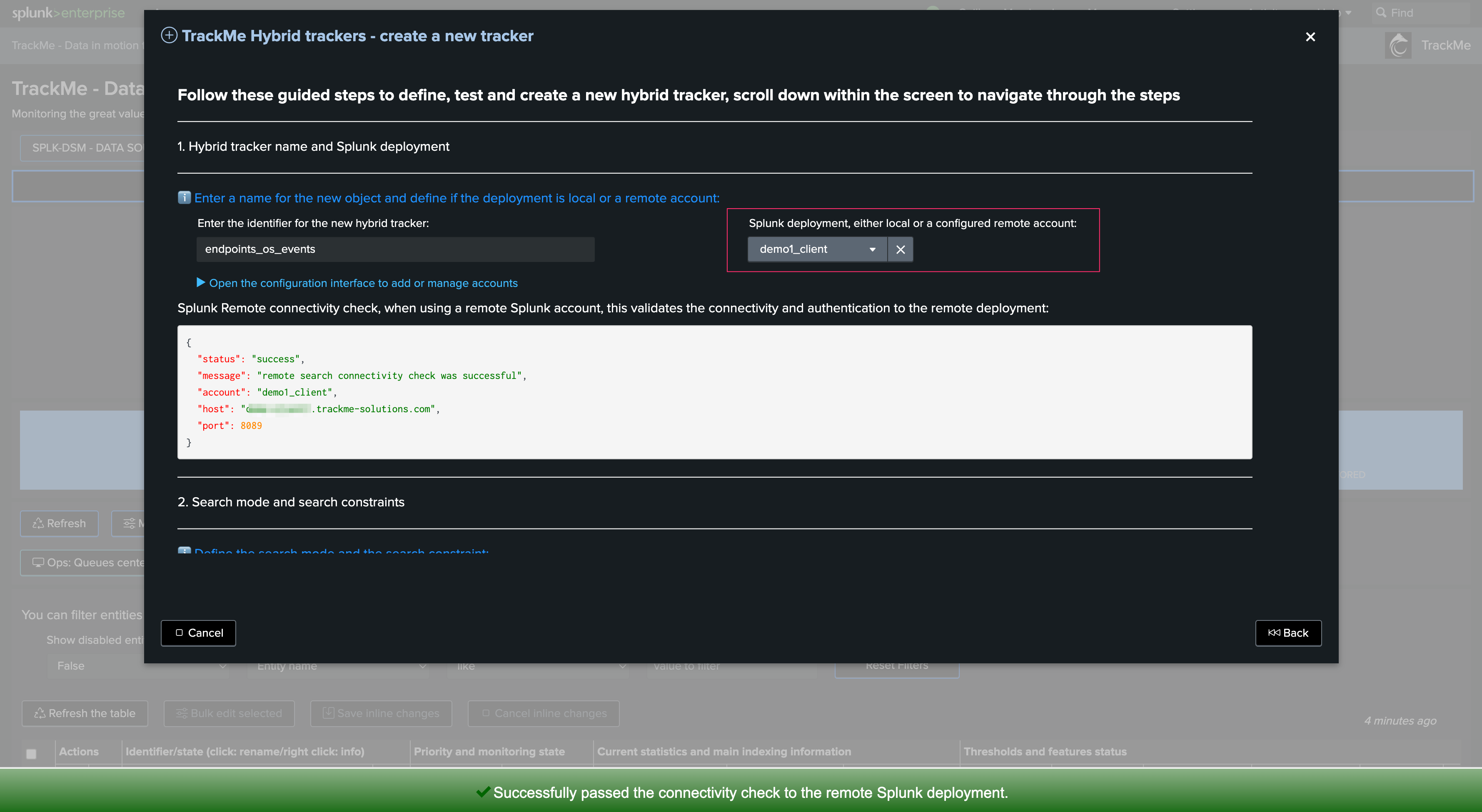Screen dimensions: 1482x812
Task: Open configuration interface to manage accounts link
Action: [363, 283]
